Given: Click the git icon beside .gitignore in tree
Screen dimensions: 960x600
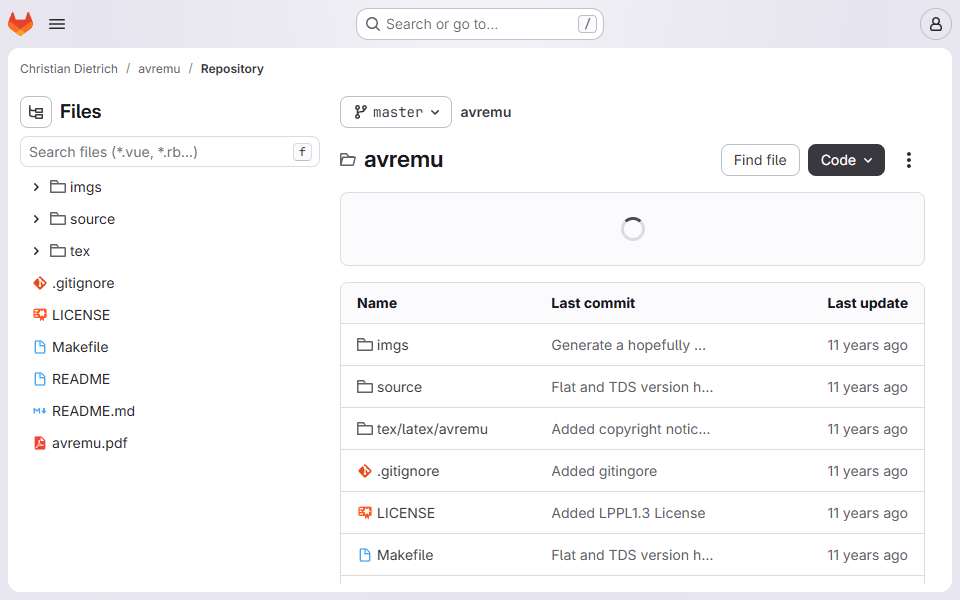Looking at the screenshot, I should click(40, 283).
